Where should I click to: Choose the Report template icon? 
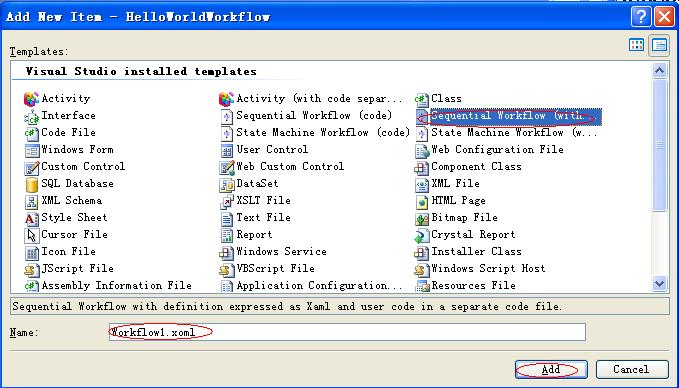tap(226, 235)
